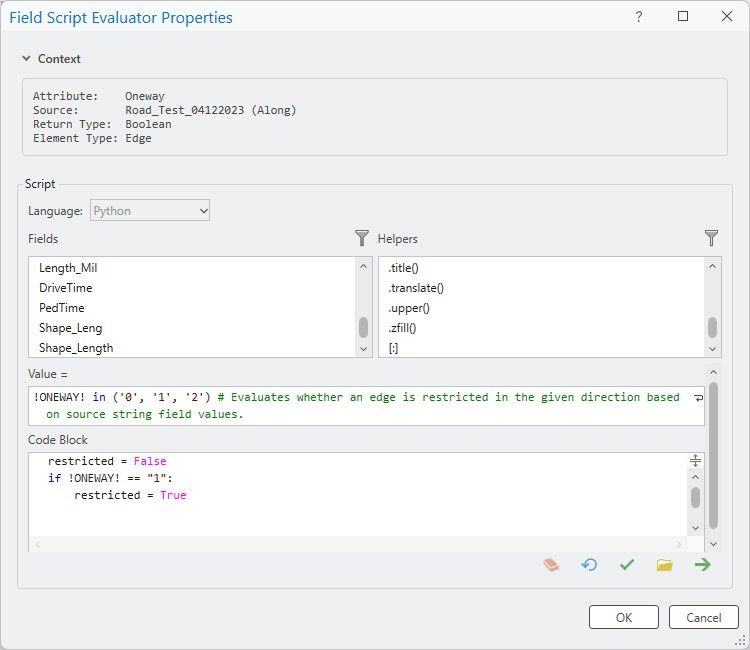Select the Shape_Leng field
The height and width of the screenshot is (650, 750).
click(70, 328)
